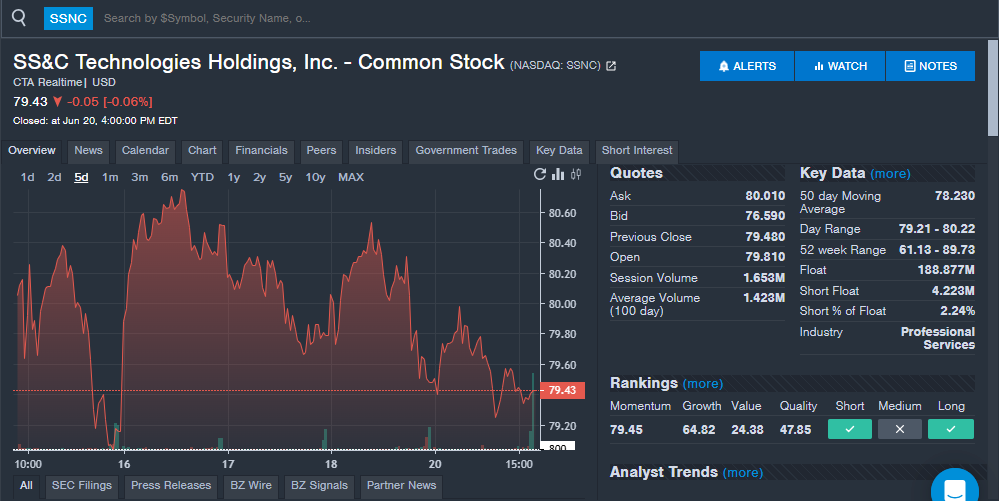This screenshot has width=999, height=501.
Task: Add the stock to WATCH list
Action: tap(840, 66)
